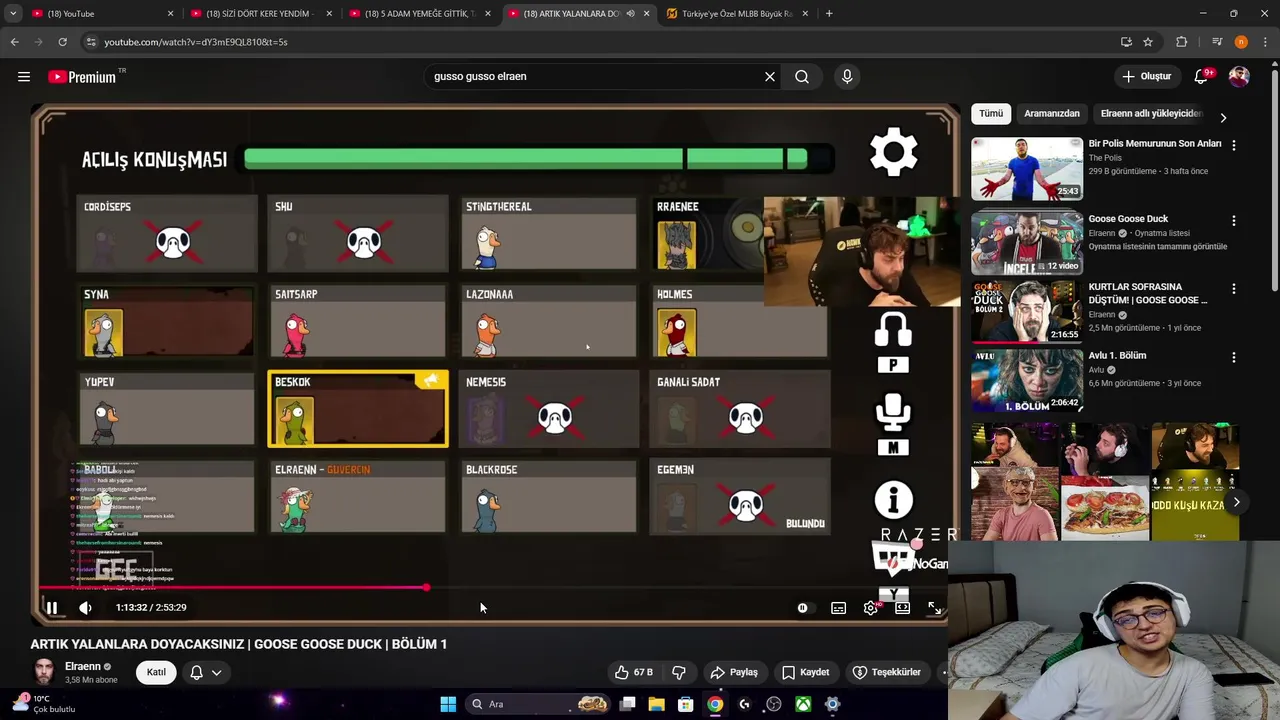Open a new browser tab
The height and width of the screenshot is (720, 1280).
click(829, 14)
